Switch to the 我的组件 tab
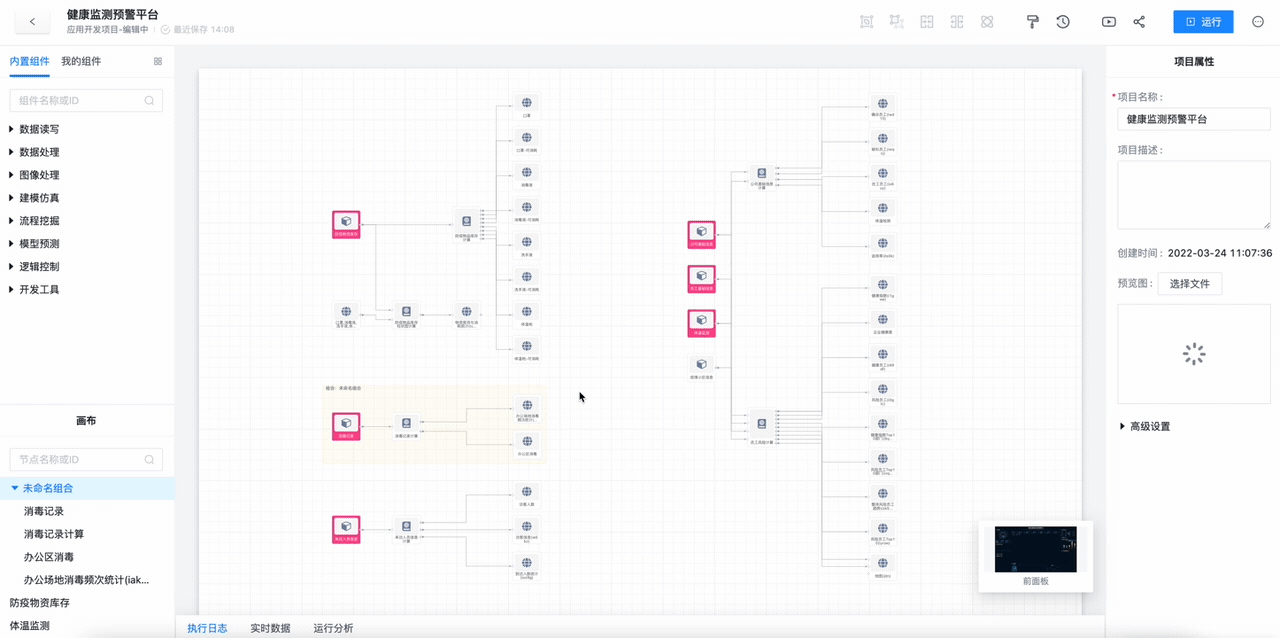Image resolution: width=1280 pixels, height=638 pixels. (x=81, y=61)
